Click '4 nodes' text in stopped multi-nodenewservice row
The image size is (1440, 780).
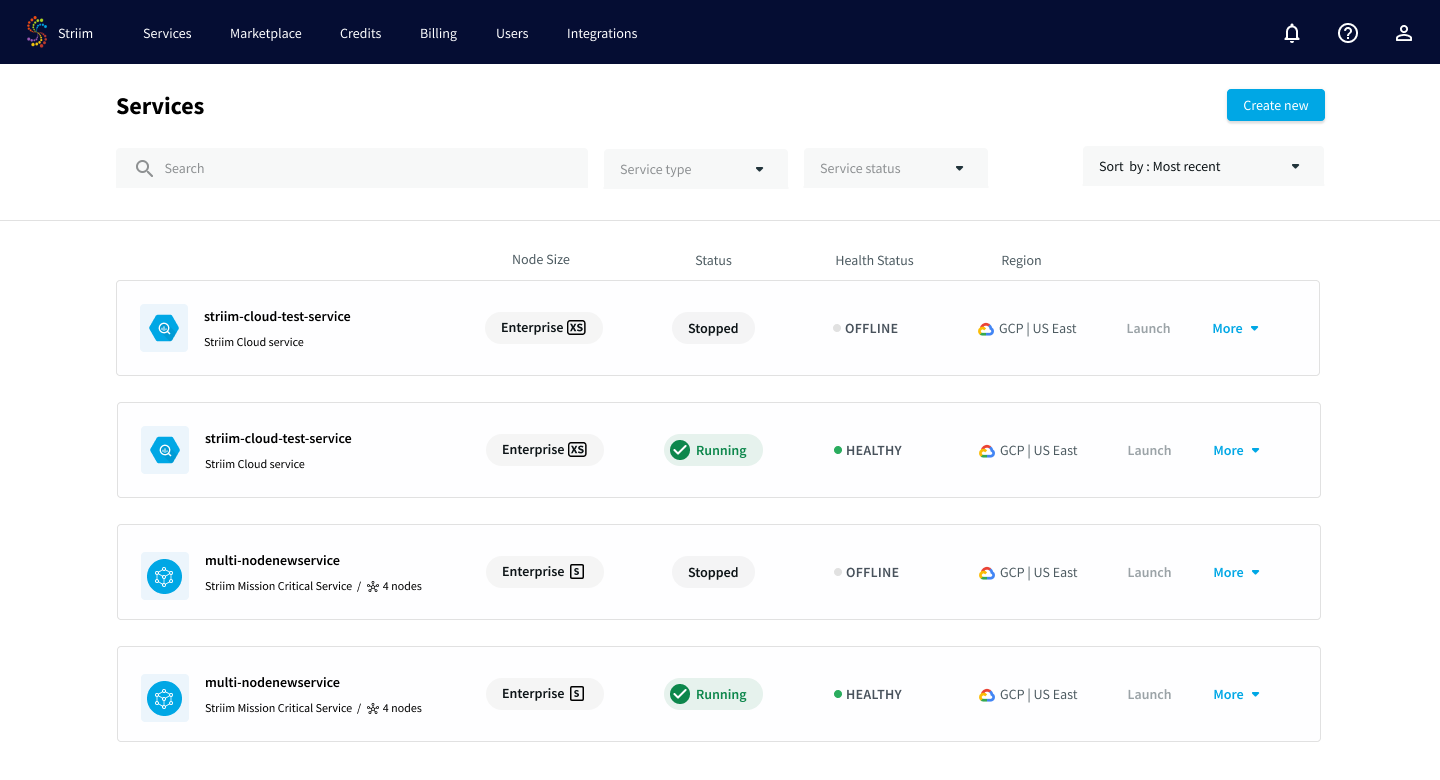(402, 586)
